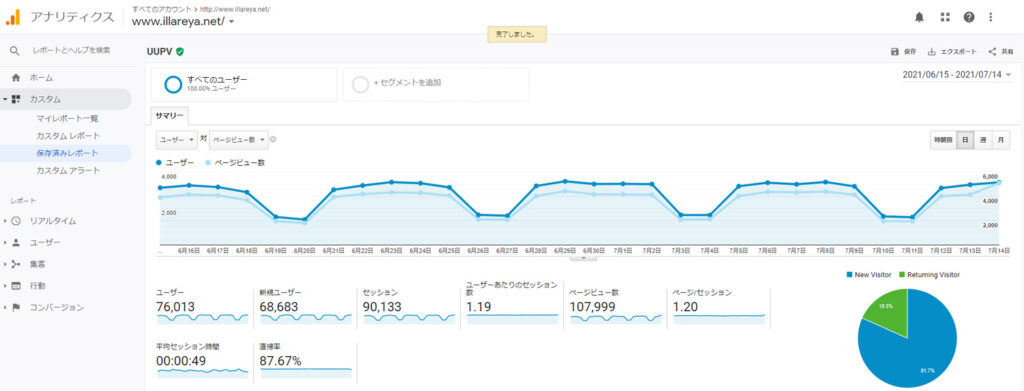Expand the コンバージョン report section
The height and width of the screenshot is (391, 1024).
point(5,307)
